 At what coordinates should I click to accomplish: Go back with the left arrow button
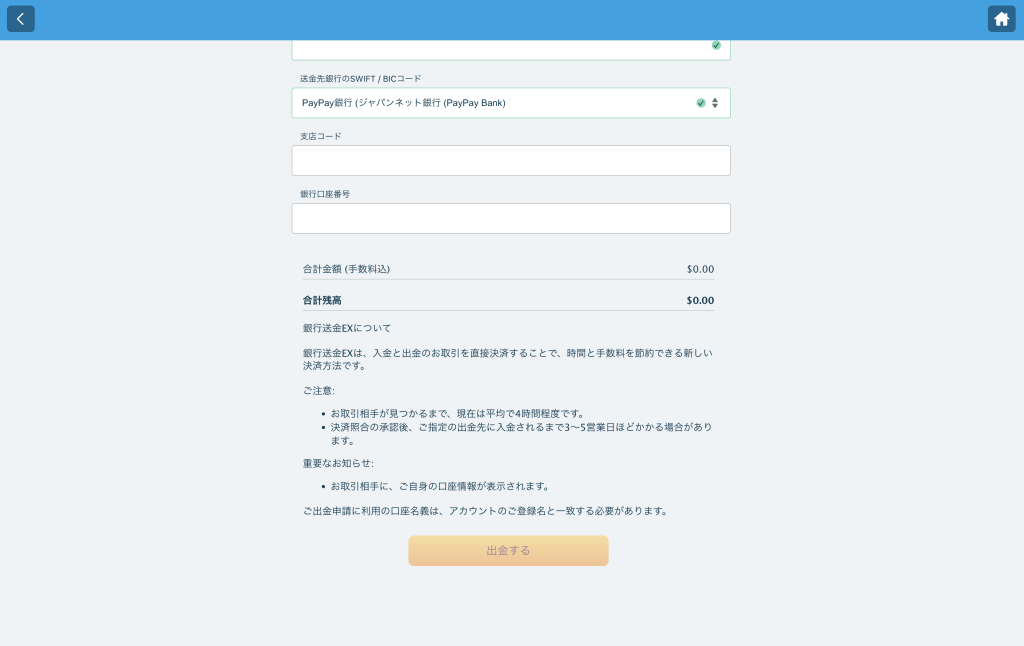click(x=20, y=19)
